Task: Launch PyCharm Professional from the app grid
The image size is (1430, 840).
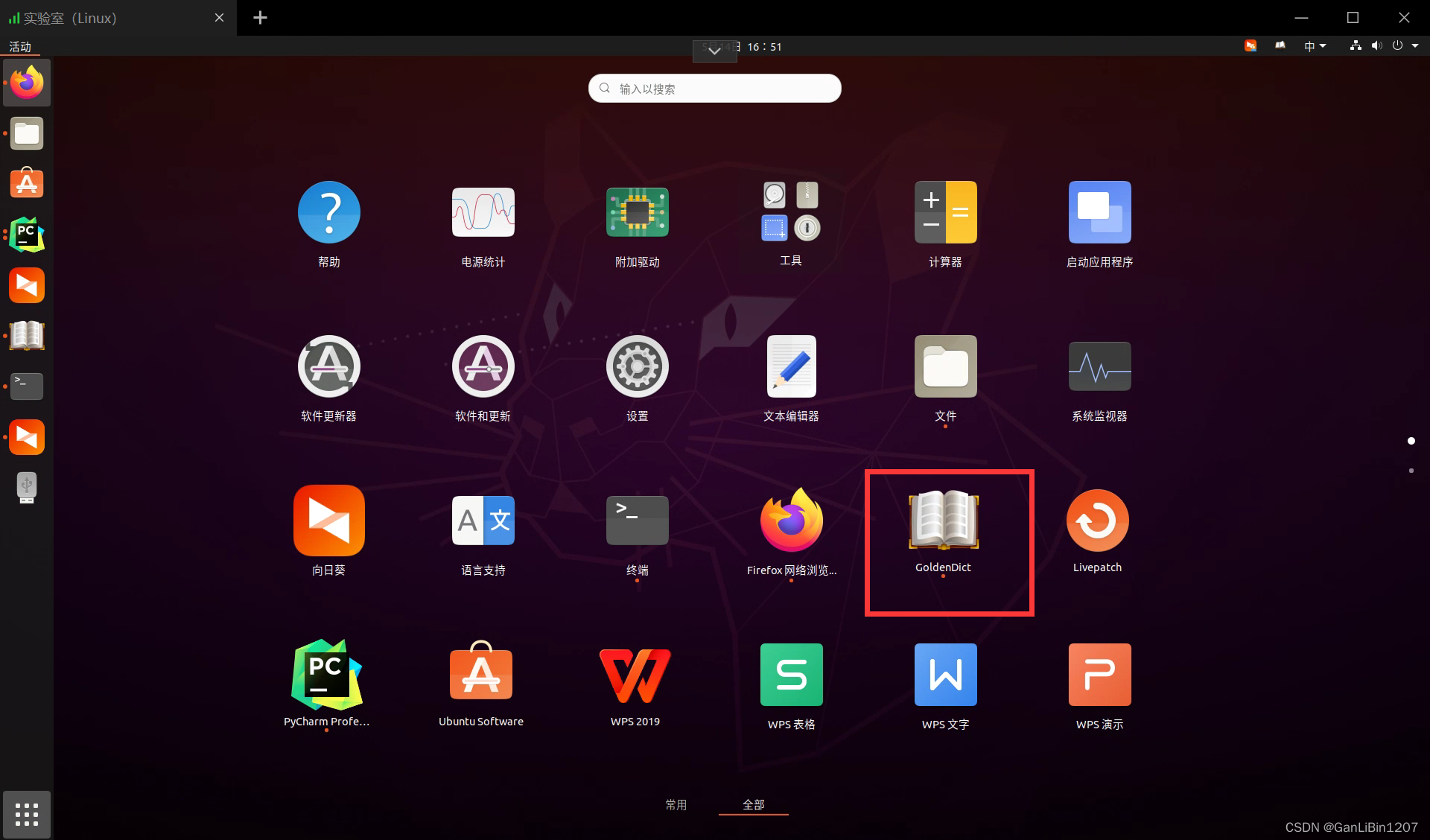Action: pyautogui.click(x=326, y=675)
